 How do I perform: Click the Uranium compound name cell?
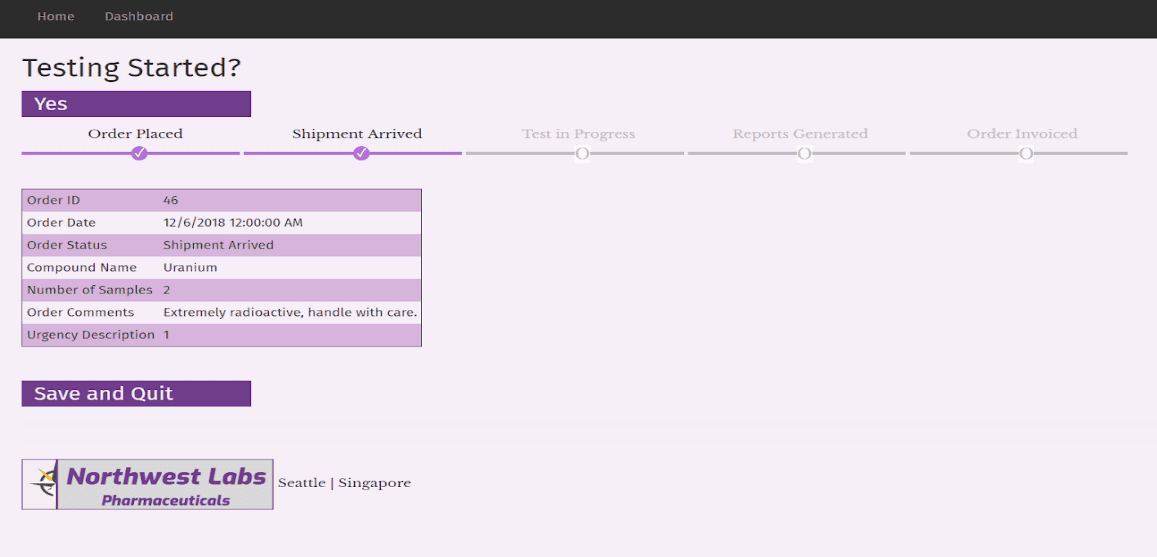tap(190, 268)
